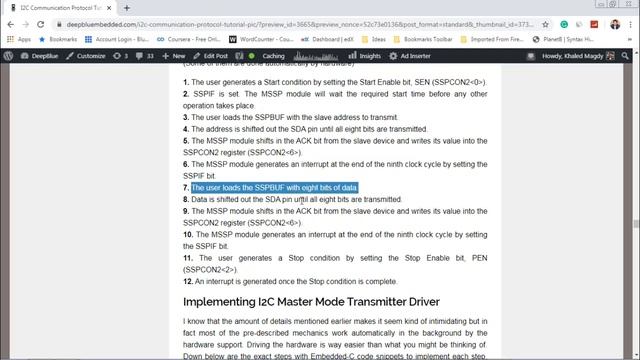This screenshot has width=640, height=360.
Task: Expand the Ideas bookmark folder
Action: point(373,39)
